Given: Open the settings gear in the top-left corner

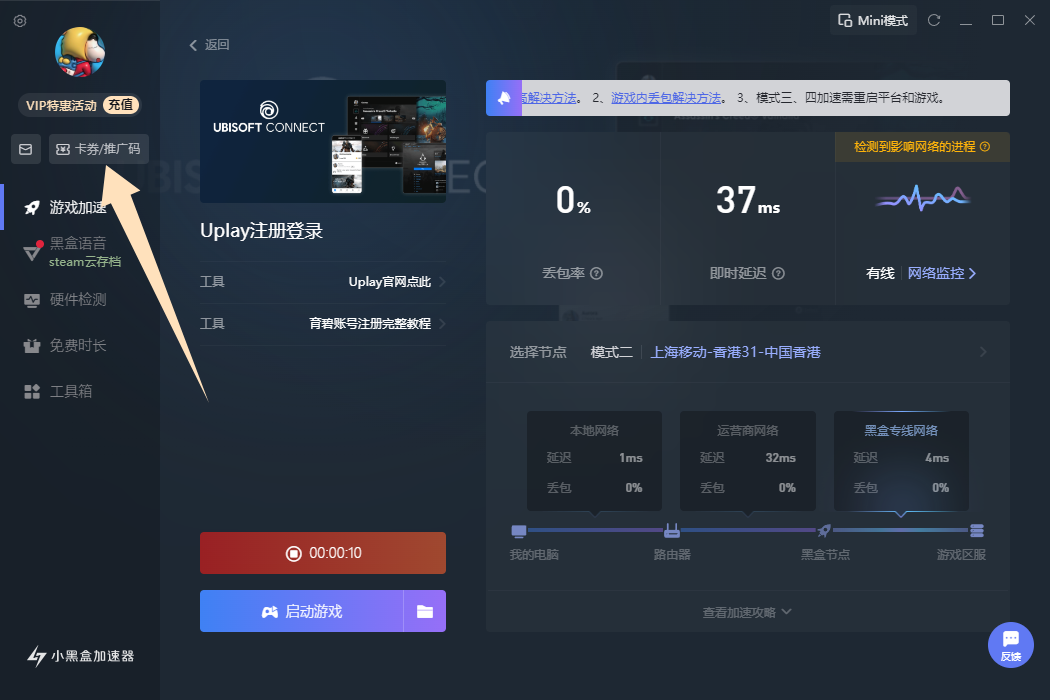Looking at the screenshot, I should tap(19, 20).
